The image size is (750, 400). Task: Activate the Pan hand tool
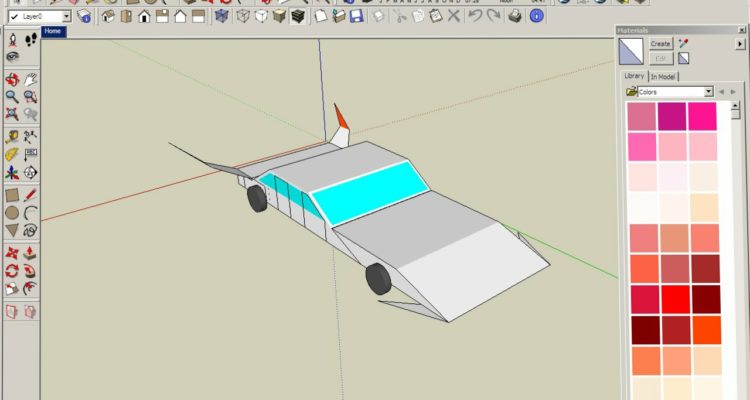(x=30, y=79)
